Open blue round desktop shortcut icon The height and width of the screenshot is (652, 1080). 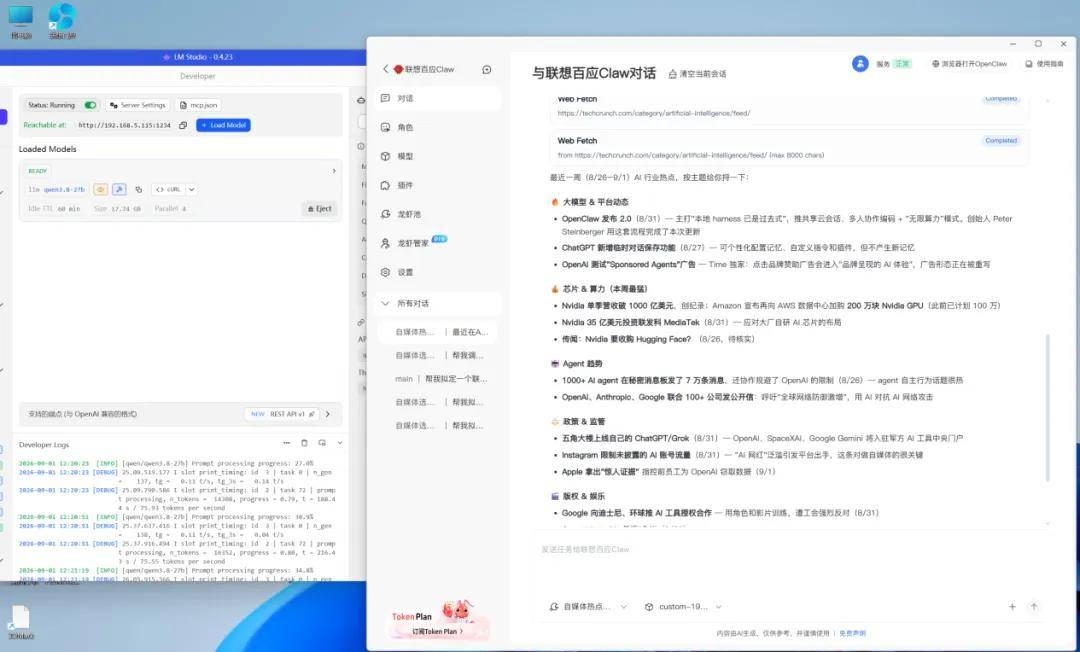click(x=62, y=21)
